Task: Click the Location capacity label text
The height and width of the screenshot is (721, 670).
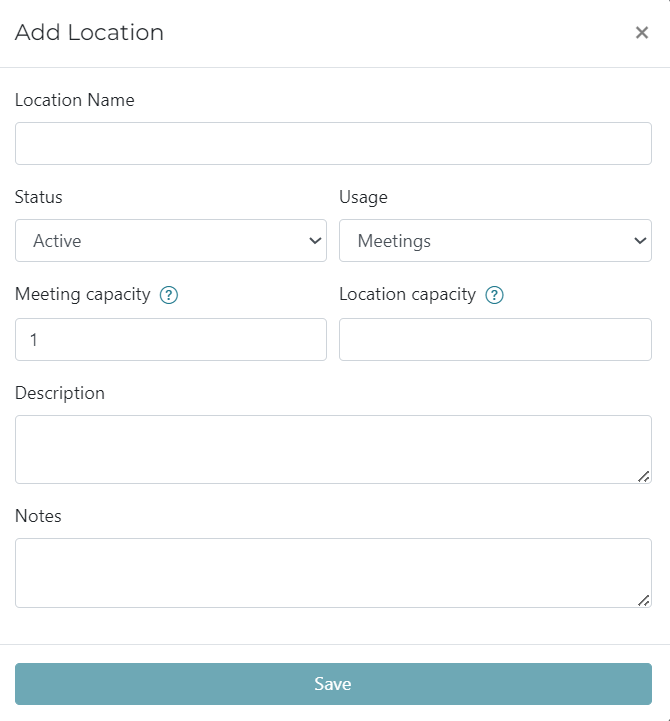Action: pyautogui.click(x=407, y=294)
